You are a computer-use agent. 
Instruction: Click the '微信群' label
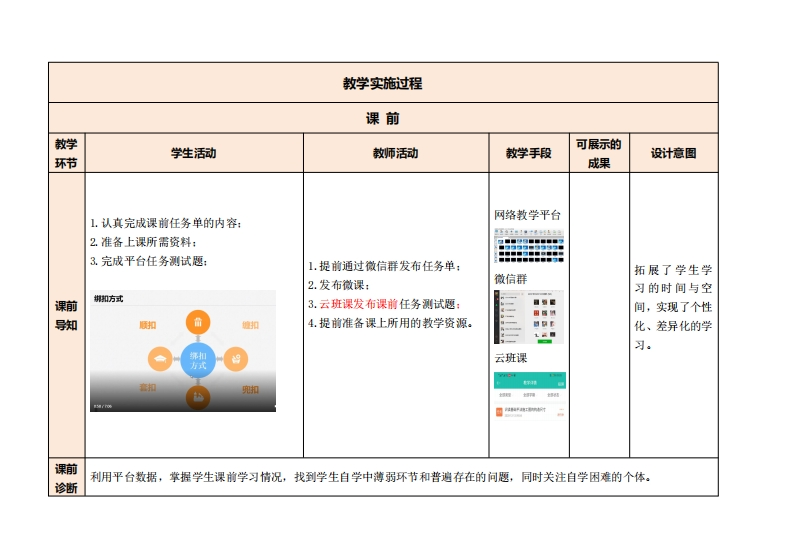(511, 279)
